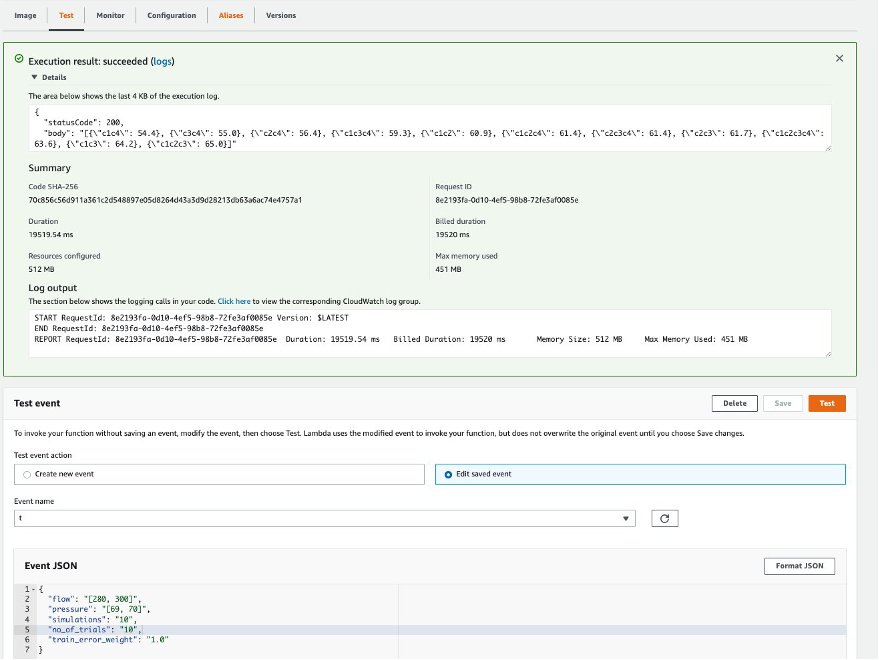Click inside the event name field showing t
Viewport: 879px width, 660px height.
tap(300, 518)
